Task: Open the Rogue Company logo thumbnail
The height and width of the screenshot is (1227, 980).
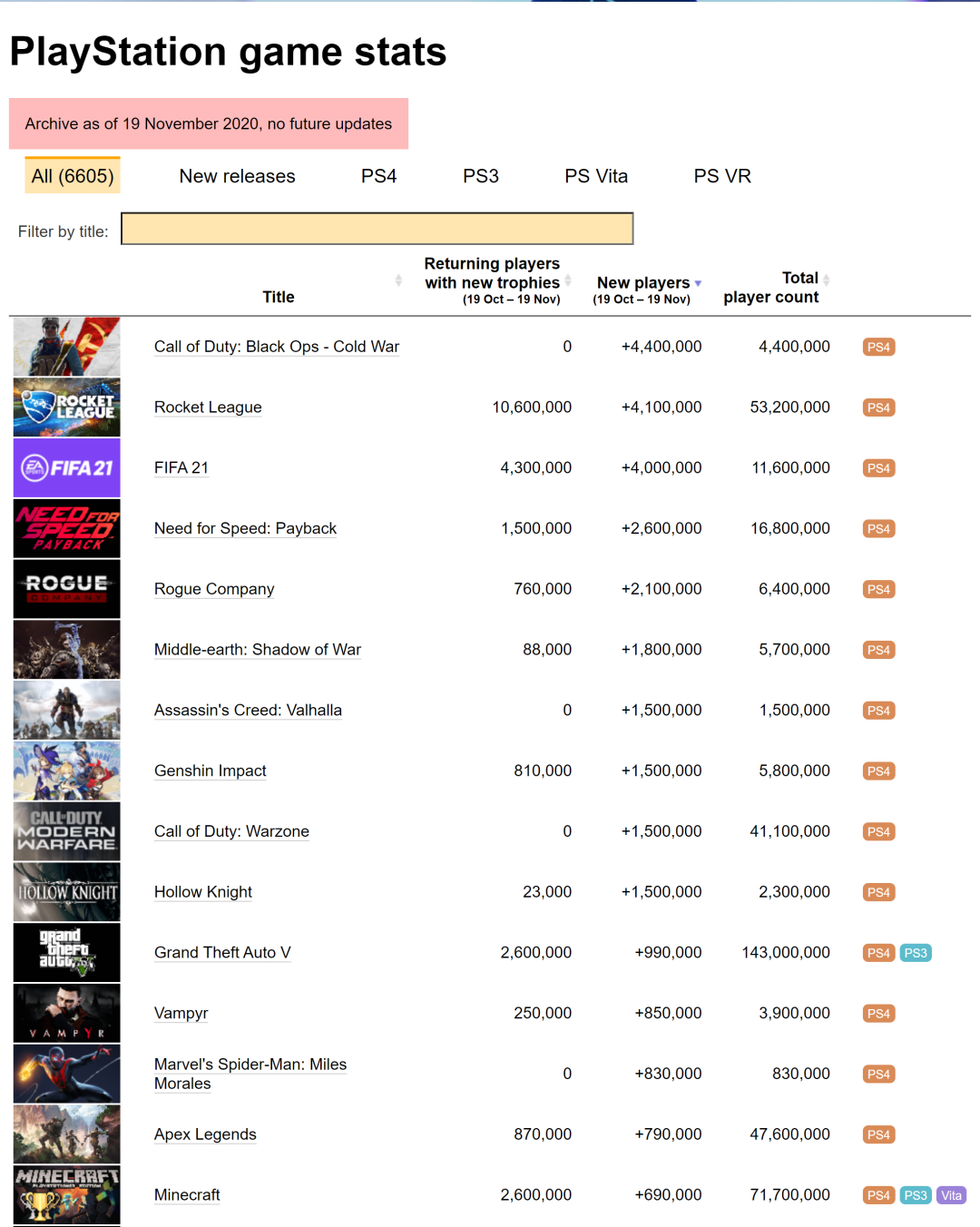Action: click(67, 589)
